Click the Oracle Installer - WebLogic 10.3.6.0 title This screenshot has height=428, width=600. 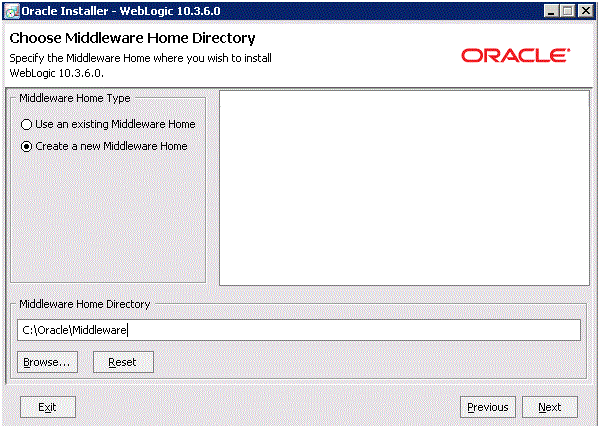(121, 11)
